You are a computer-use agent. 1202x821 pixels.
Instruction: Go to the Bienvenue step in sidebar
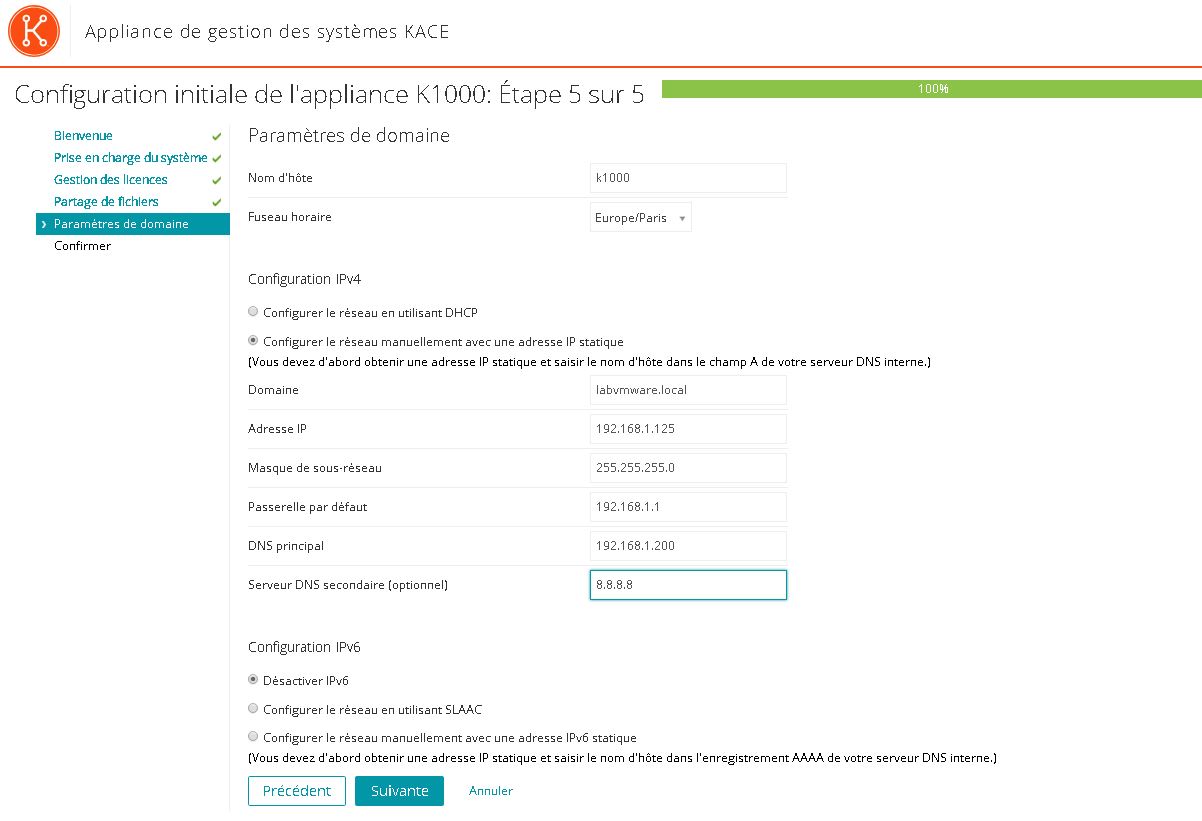coord(83,136)
